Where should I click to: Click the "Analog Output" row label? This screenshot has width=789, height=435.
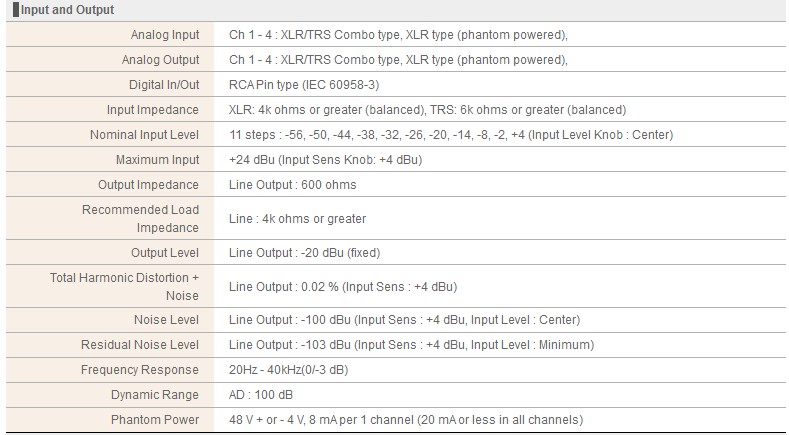coord(160,60)
